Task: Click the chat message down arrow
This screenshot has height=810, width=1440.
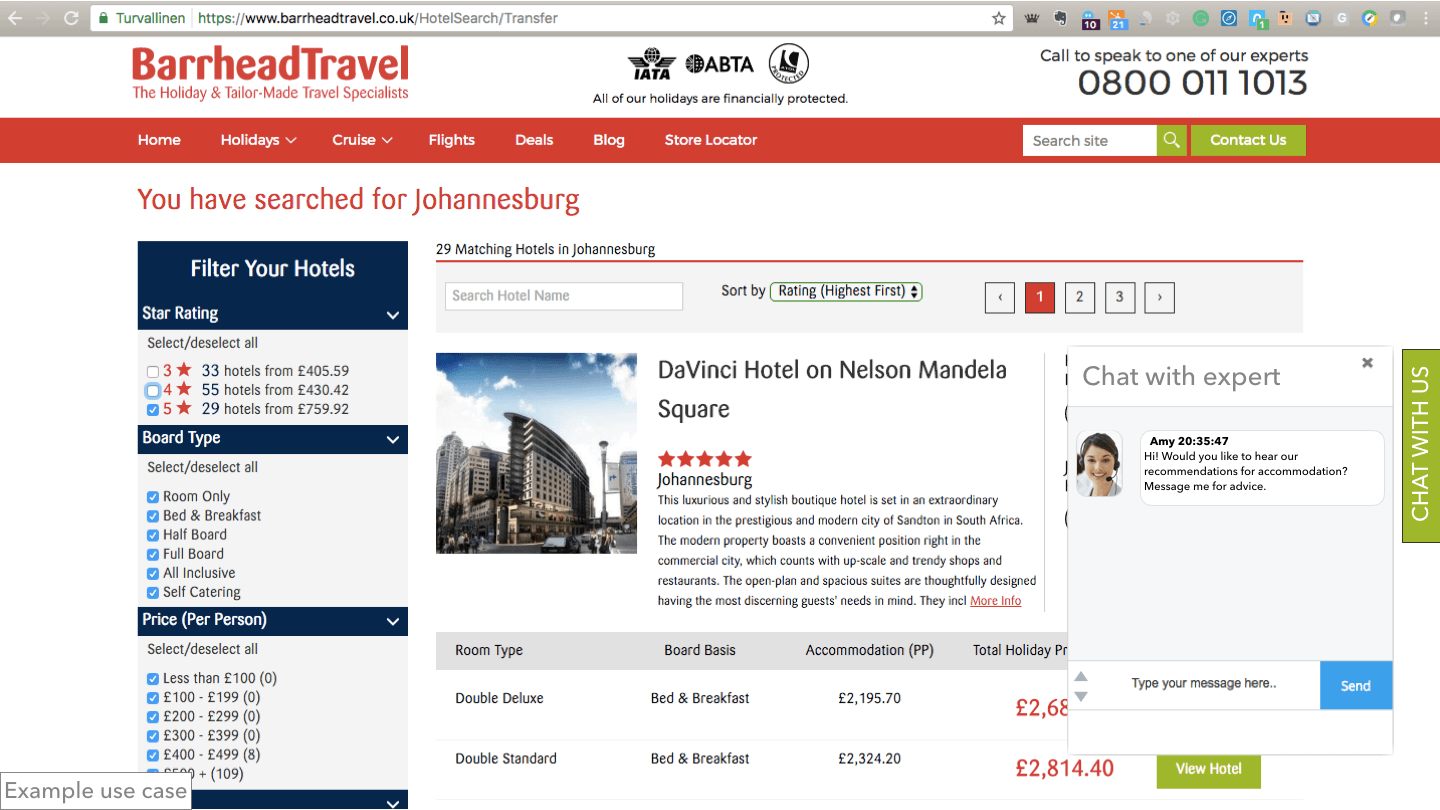Action: point(1081,696)
